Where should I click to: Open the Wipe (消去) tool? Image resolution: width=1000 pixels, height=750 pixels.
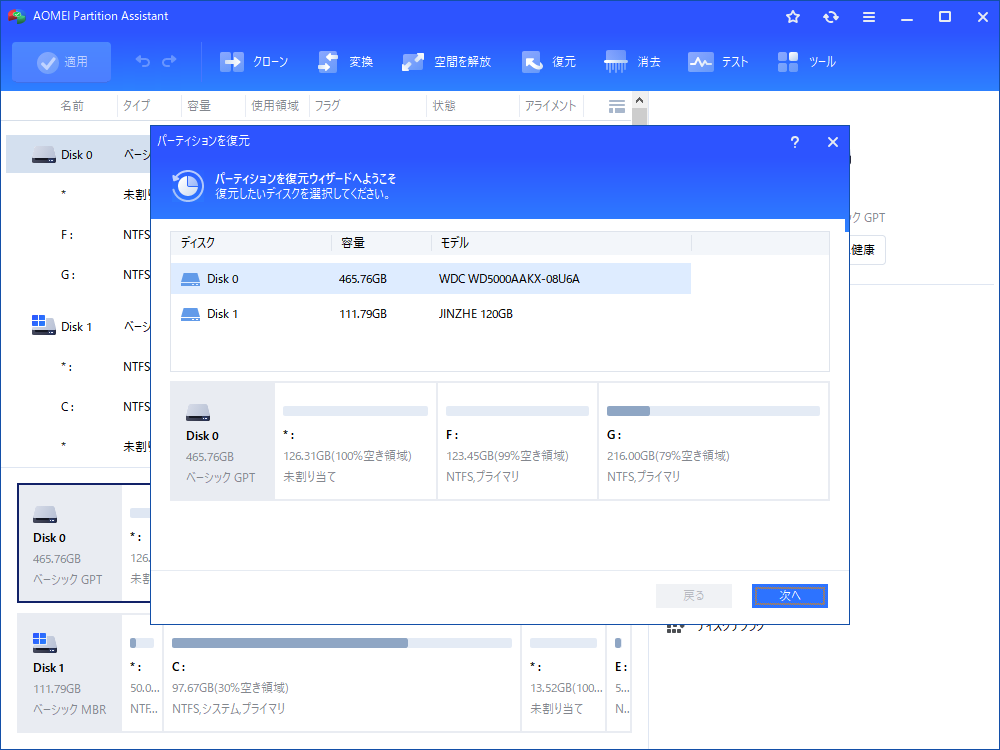click(632, 62)
